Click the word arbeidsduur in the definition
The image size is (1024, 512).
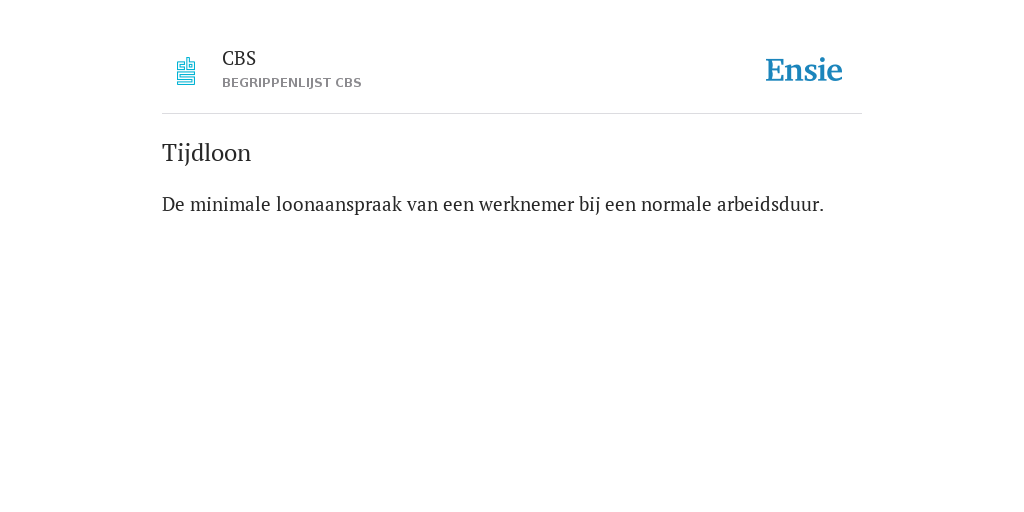[x=771, y=204]
